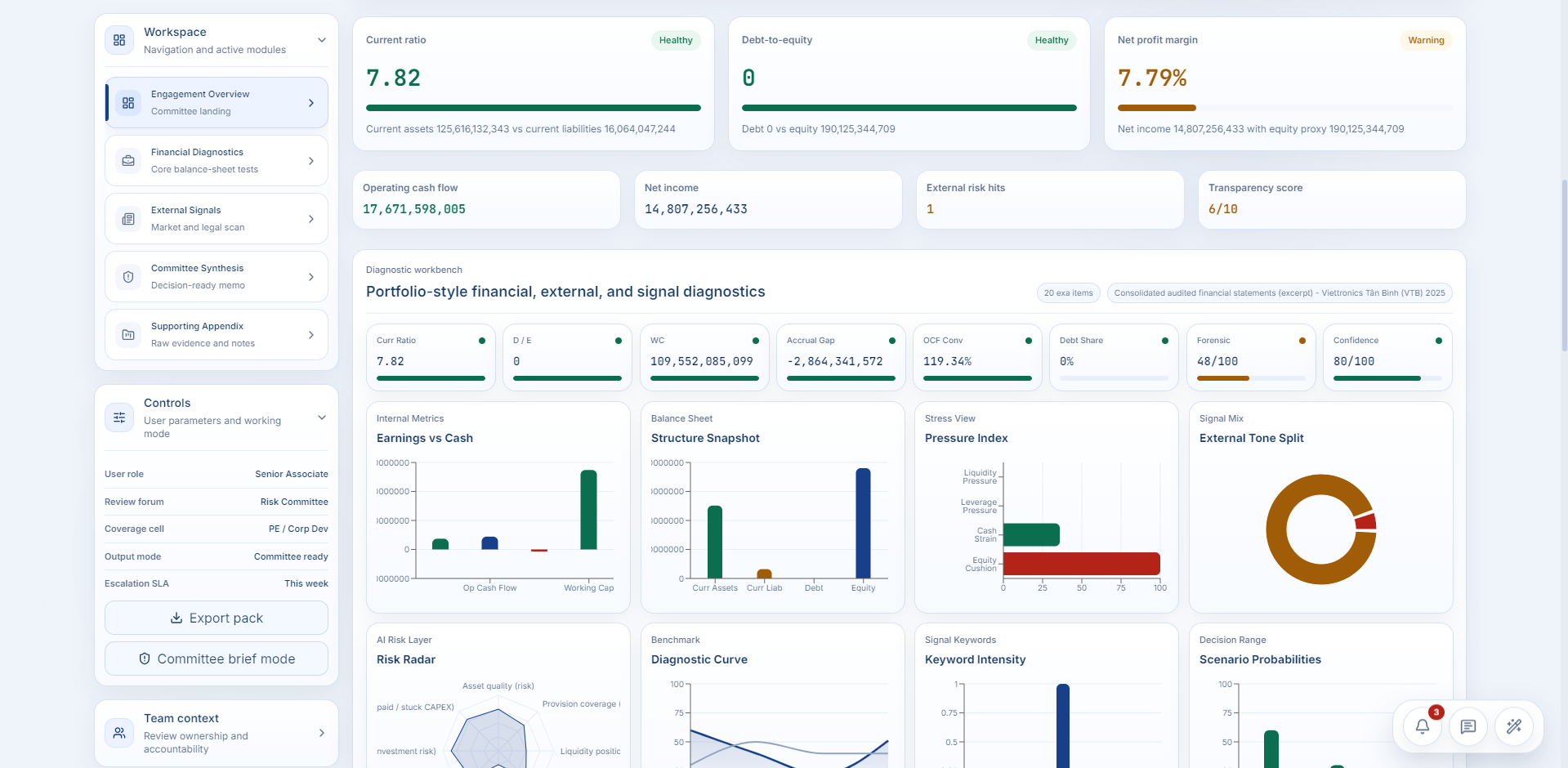Click Confidence score 80/100

1354,361
